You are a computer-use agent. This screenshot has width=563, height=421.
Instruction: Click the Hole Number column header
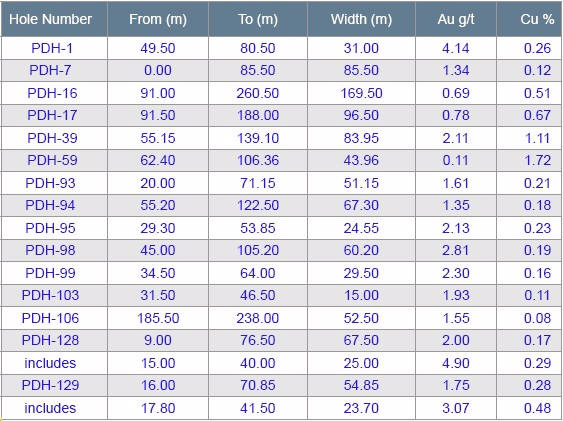tap(50, 19)
